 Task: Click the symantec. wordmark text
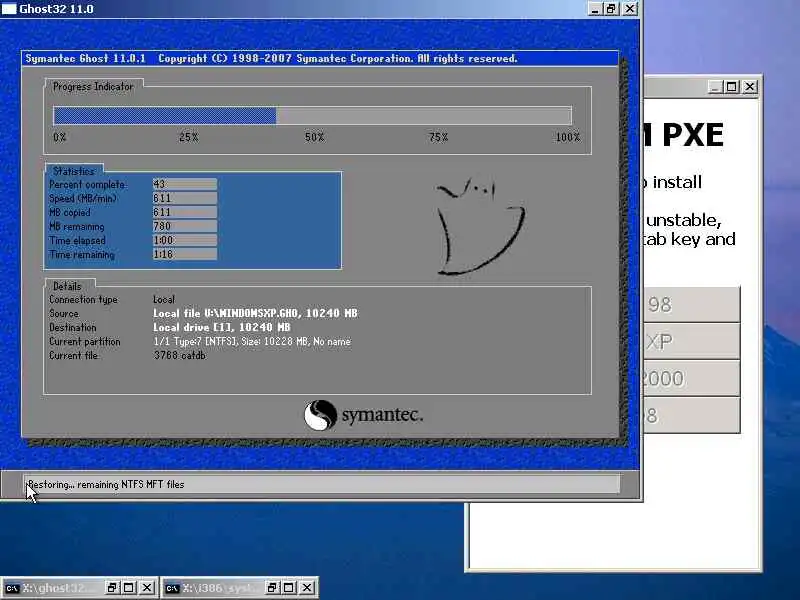pyautogui.click(x=382, y=415)
